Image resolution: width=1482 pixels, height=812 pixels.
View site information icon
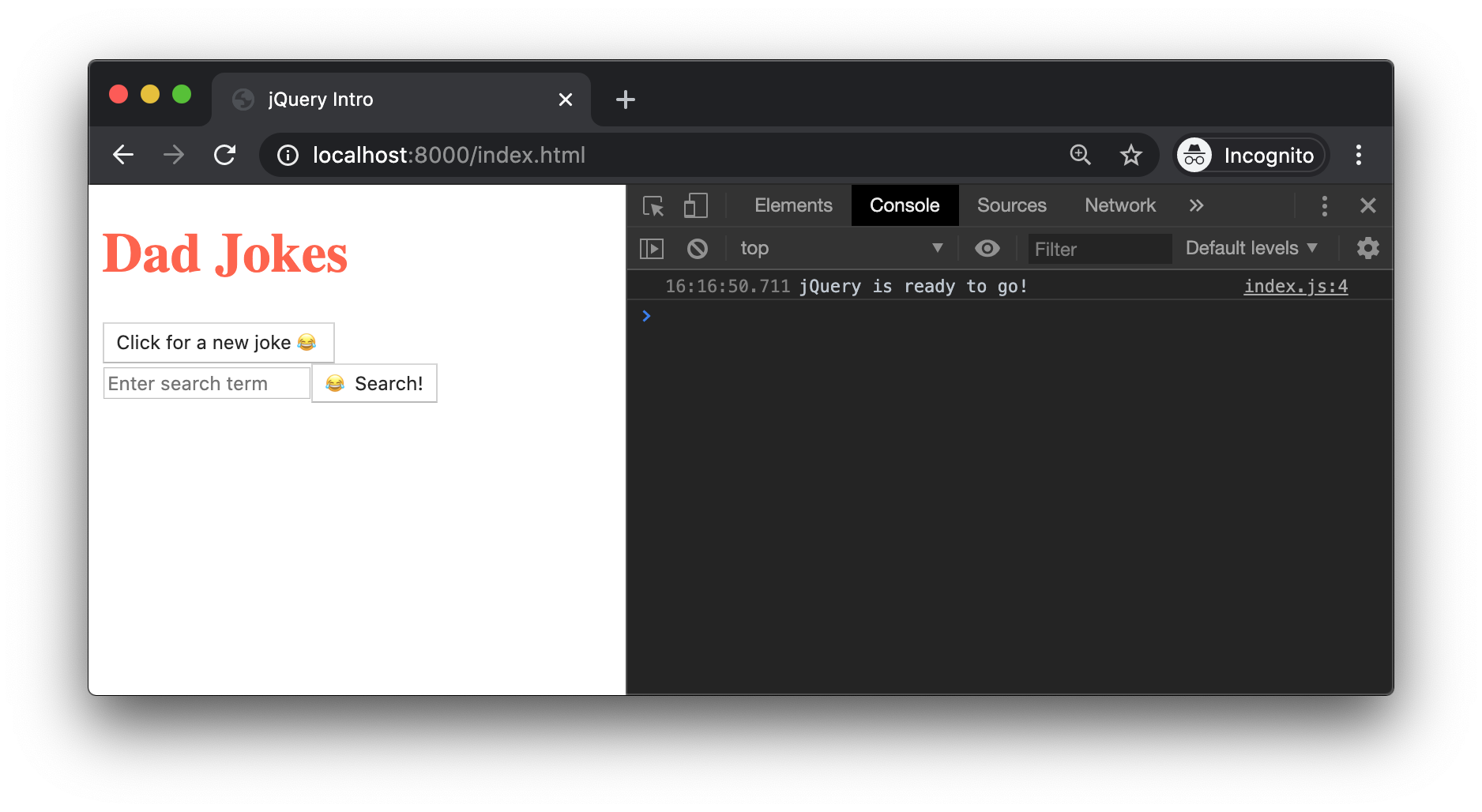[x=288, y=156]
